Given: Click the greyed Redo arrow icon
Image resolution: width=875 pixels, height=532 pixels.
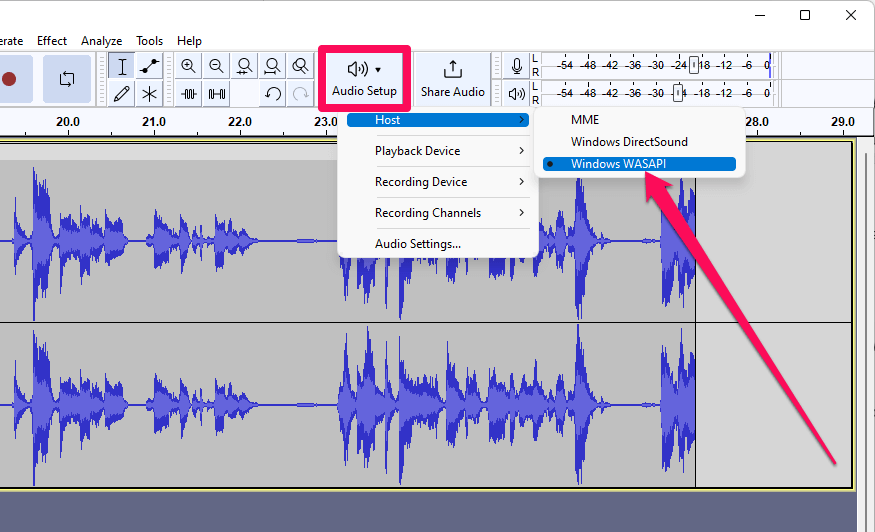Looking at the screenshot, I should coord(300,93).
